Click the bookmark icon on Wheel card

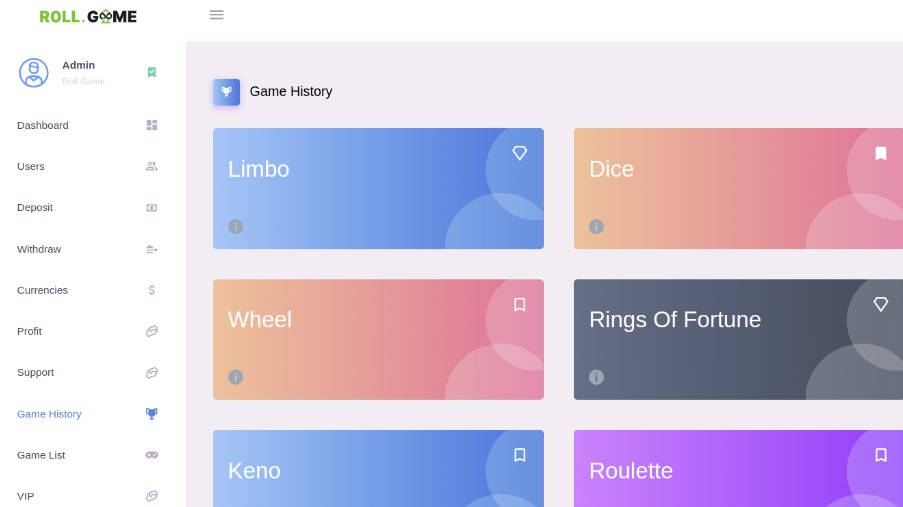click(x=519, y=304)
